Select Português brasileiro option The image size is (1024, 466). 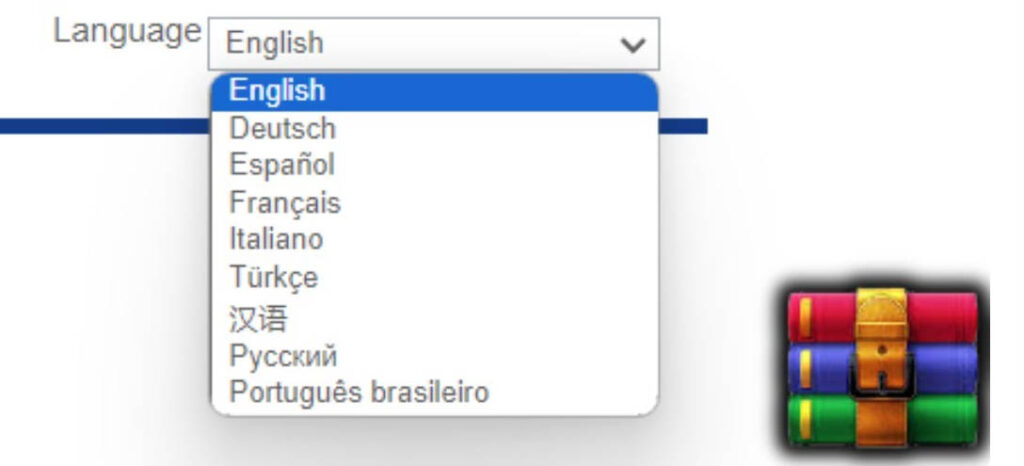click(359, 392)
